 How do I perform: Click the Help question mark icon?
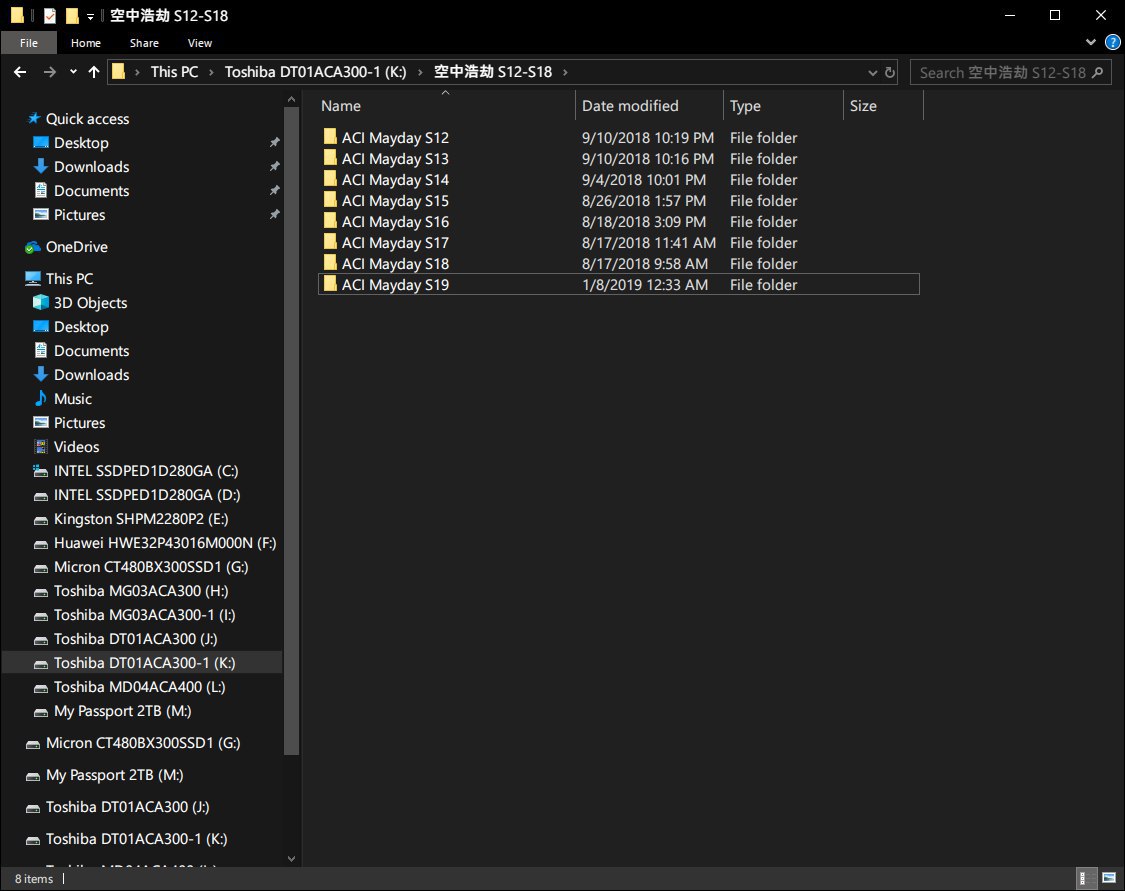click(1112, 43)
